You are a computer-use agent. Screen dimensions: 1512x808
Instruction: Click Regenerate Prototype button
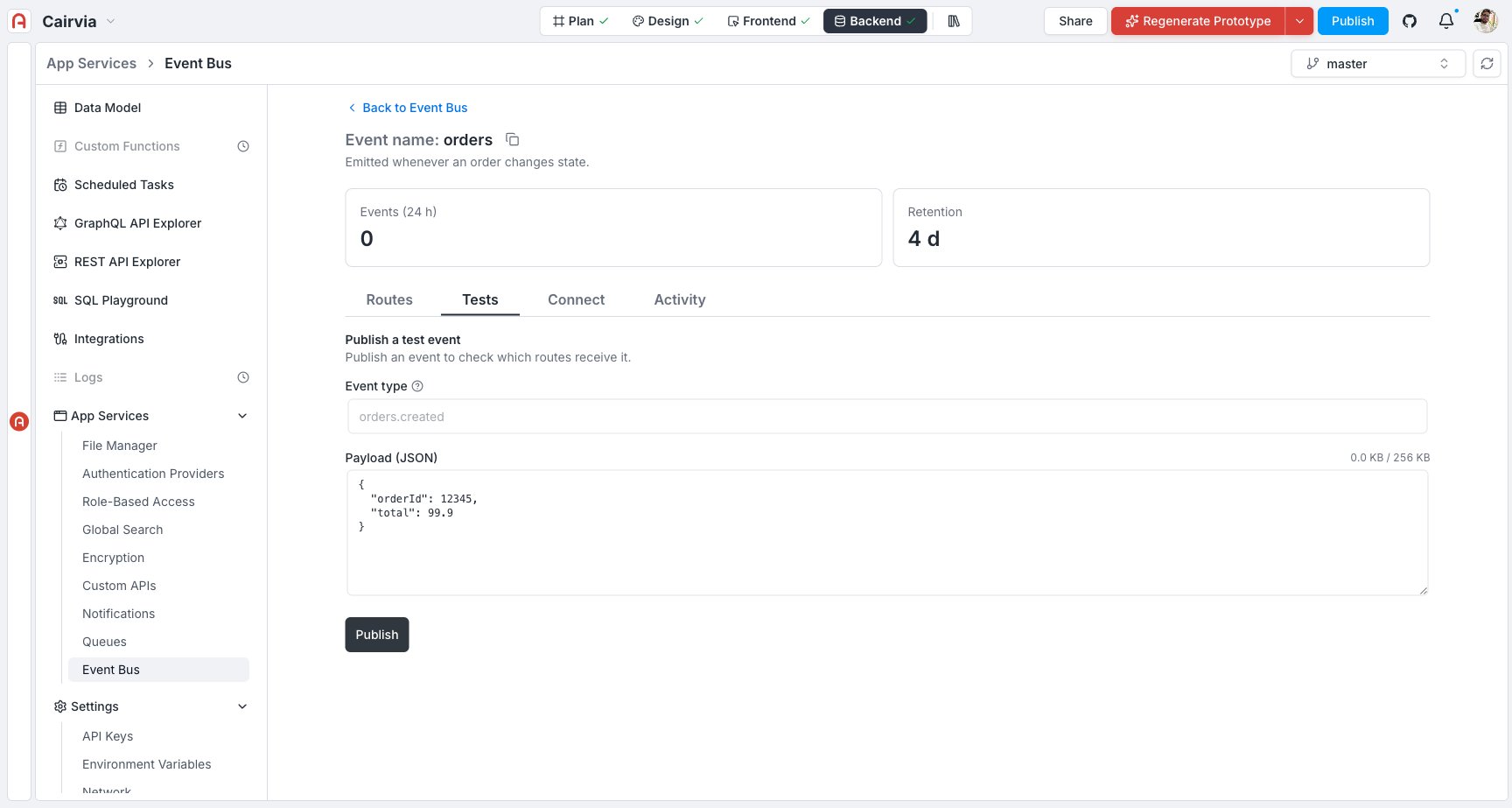point(1198,21)
